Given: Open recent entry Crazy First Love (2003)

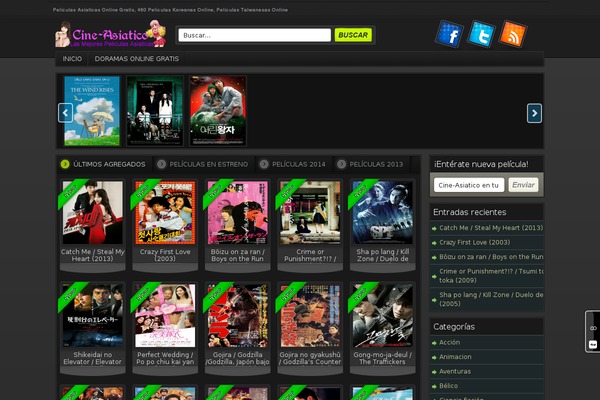Looking at the screenshot, I should (474, 242).
